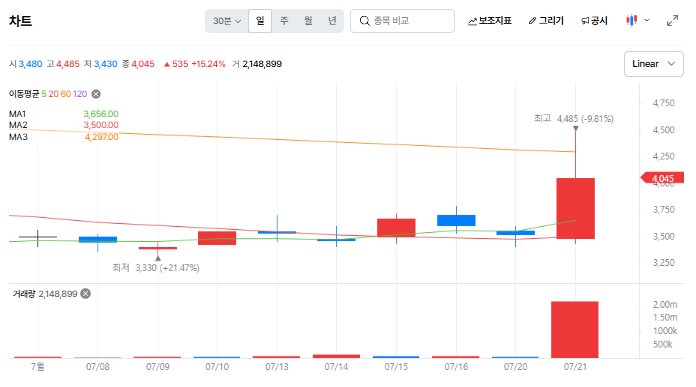Click the 07/20 date axis label
The image size is (696, 387).
(515, 367)
